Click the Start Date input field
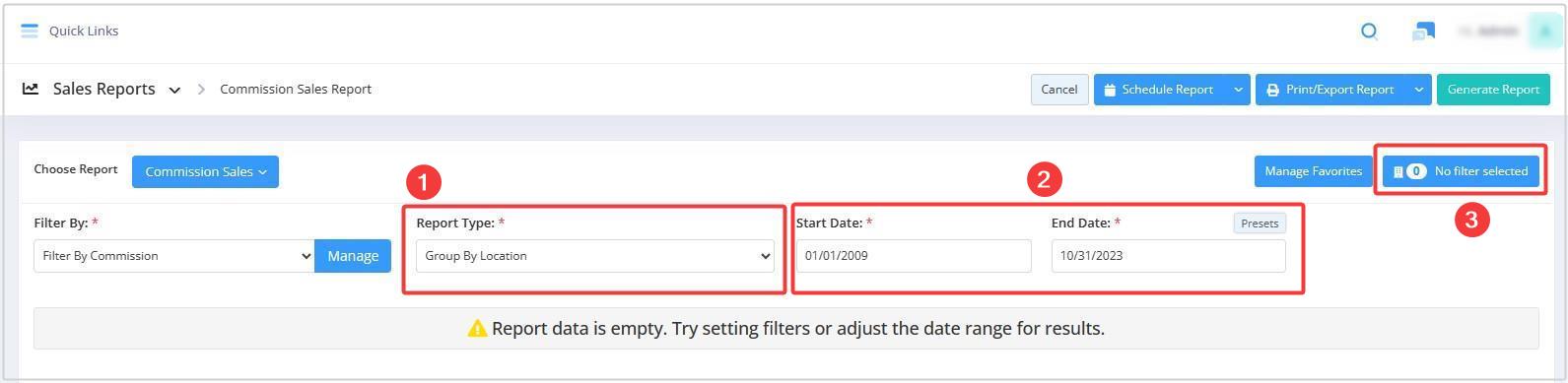1568x383 pixels. tap(914, 256)
